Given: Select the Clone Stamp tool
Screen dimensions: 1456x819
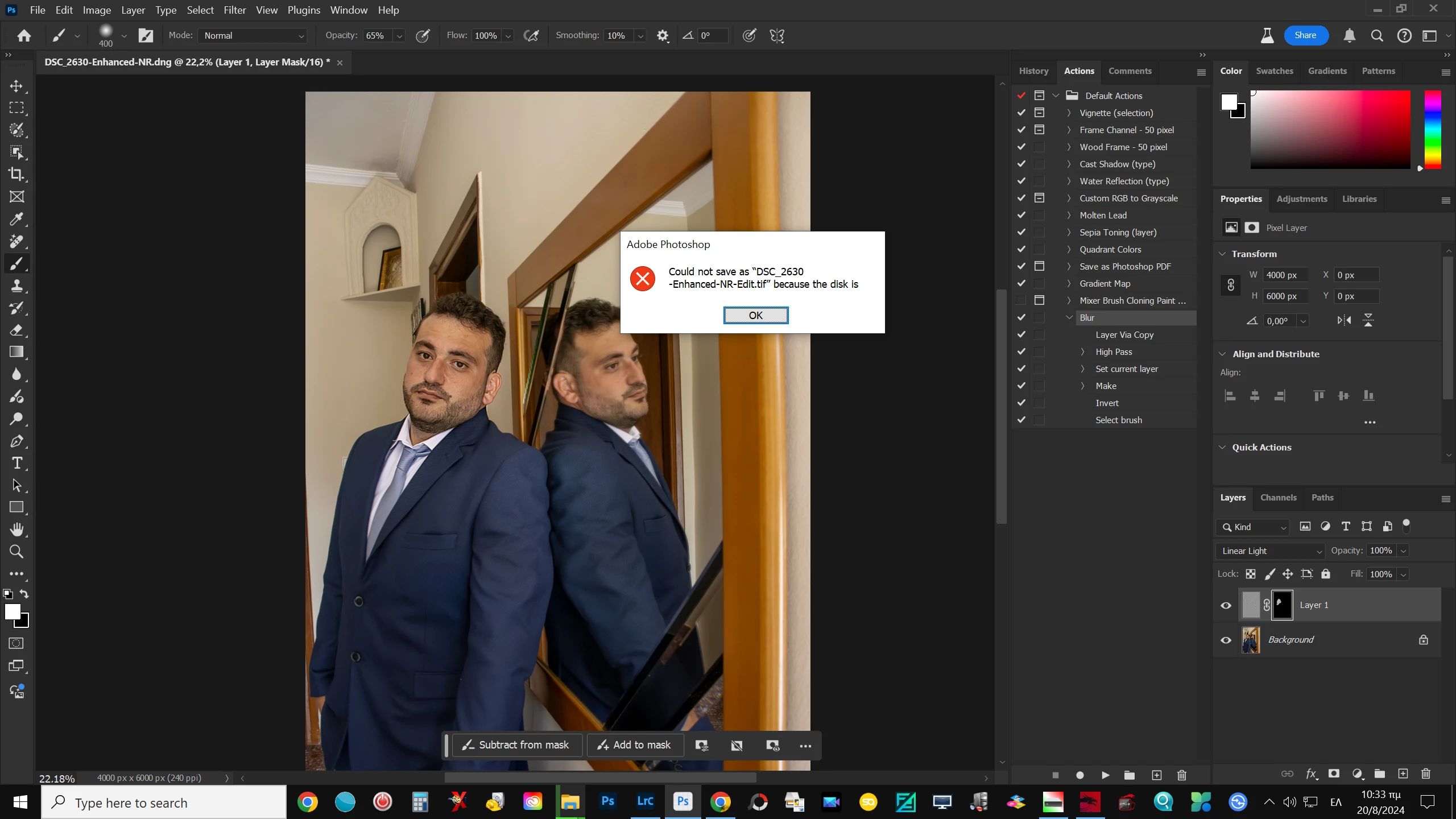Looking at the screenshot, I should tap(16, 286).
